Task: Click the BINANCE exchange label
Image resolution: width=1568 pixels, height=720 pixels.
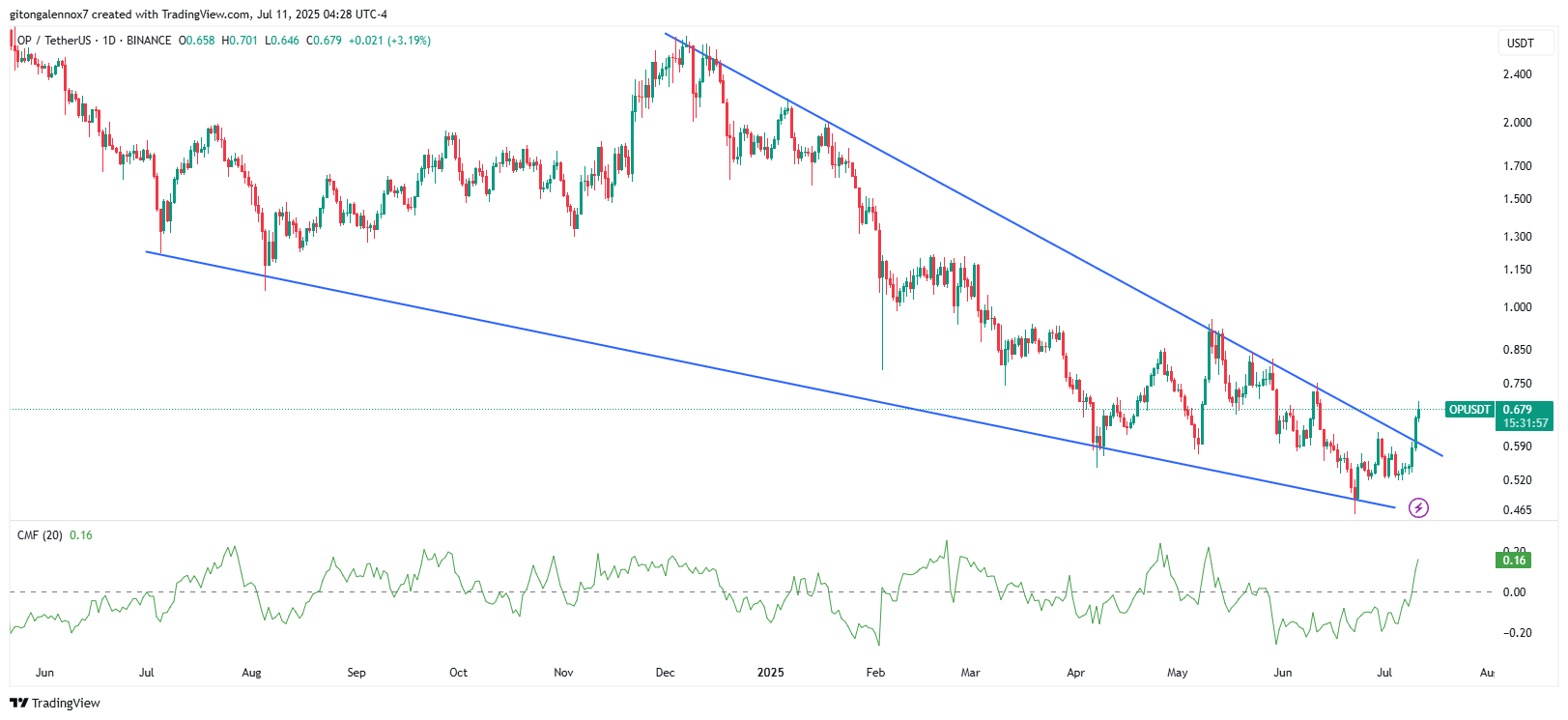Action: pos(149,41)
